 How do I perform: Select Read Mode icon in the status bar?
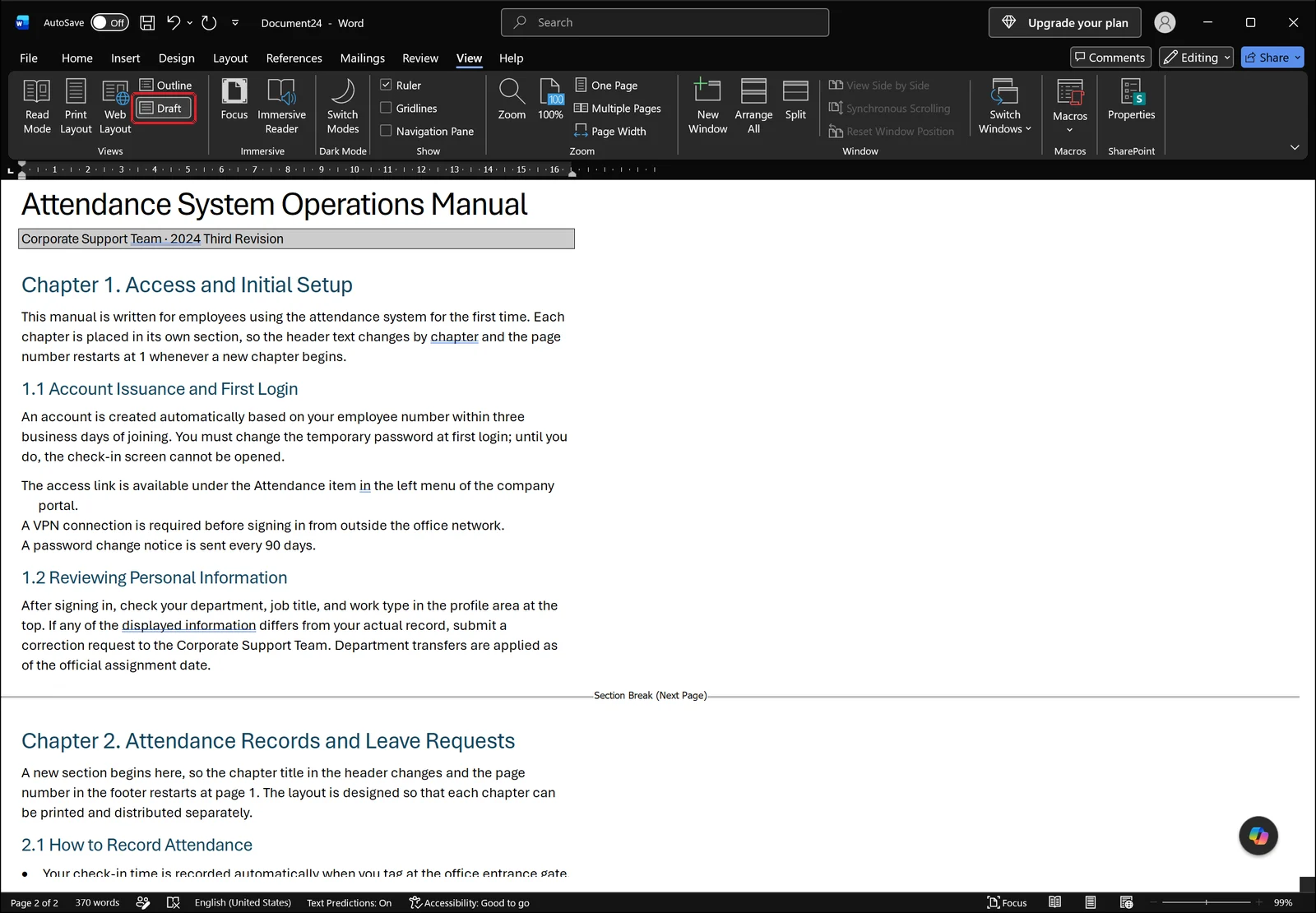(1054, 902)
